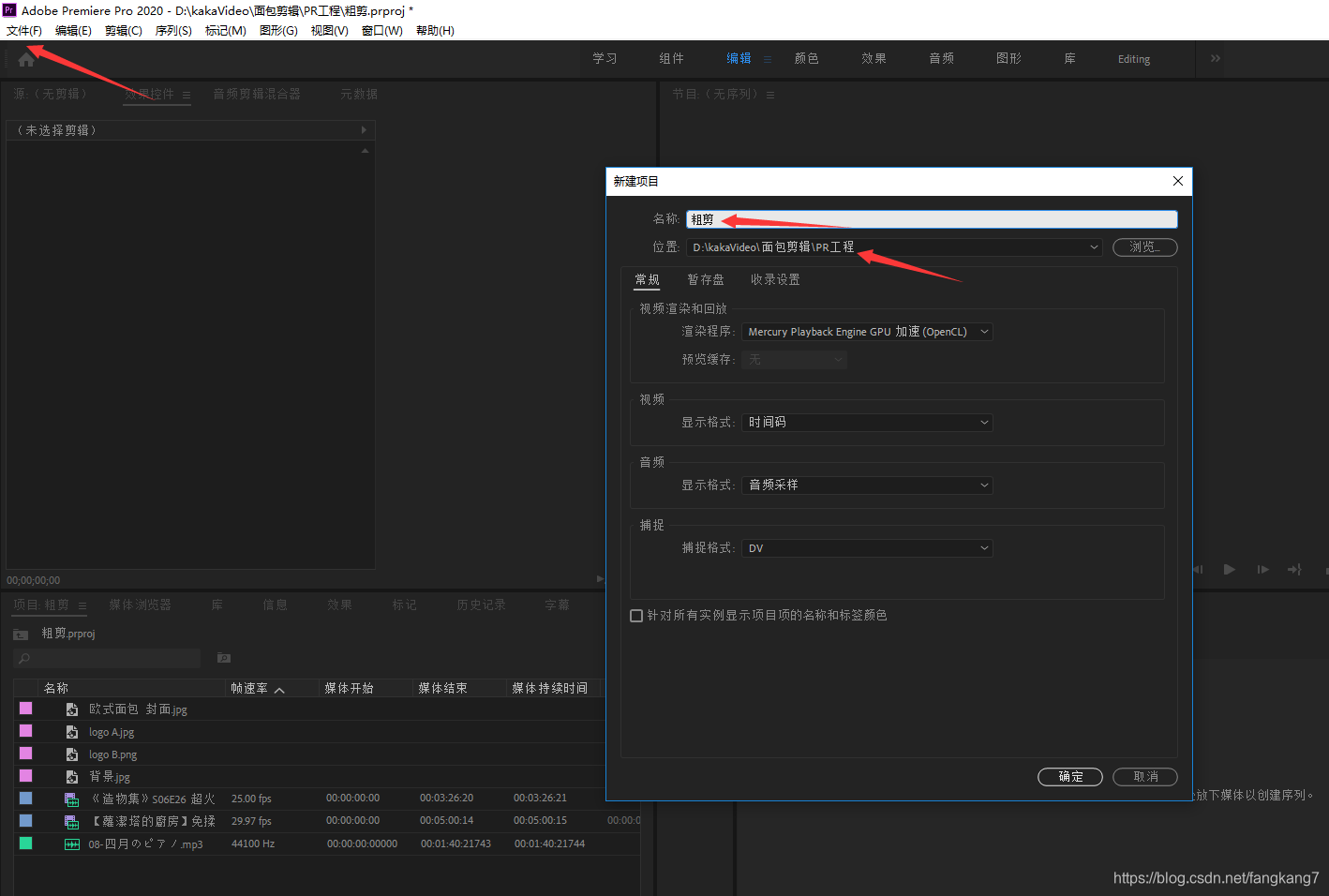Click the Step Forward button in Program monitor
The image size is (1329, 896).
(1262, 569)
